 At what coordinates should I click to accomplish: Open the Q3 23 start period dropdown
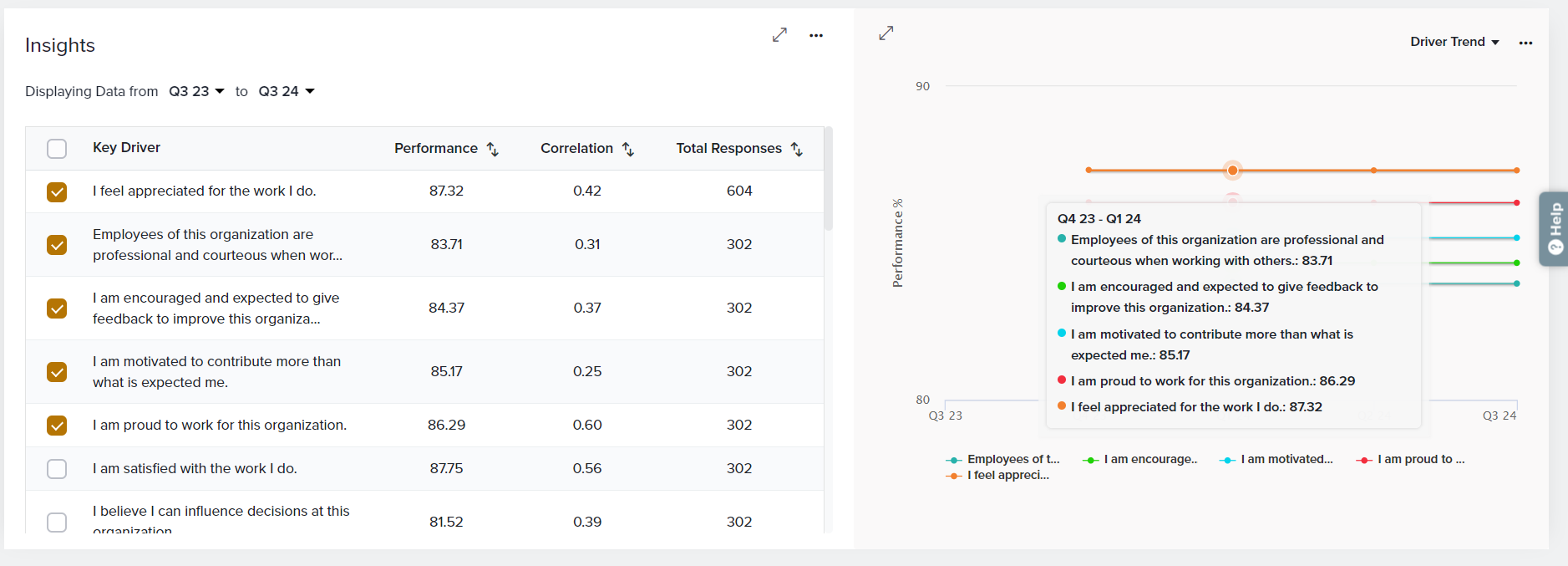pos(197,91)
